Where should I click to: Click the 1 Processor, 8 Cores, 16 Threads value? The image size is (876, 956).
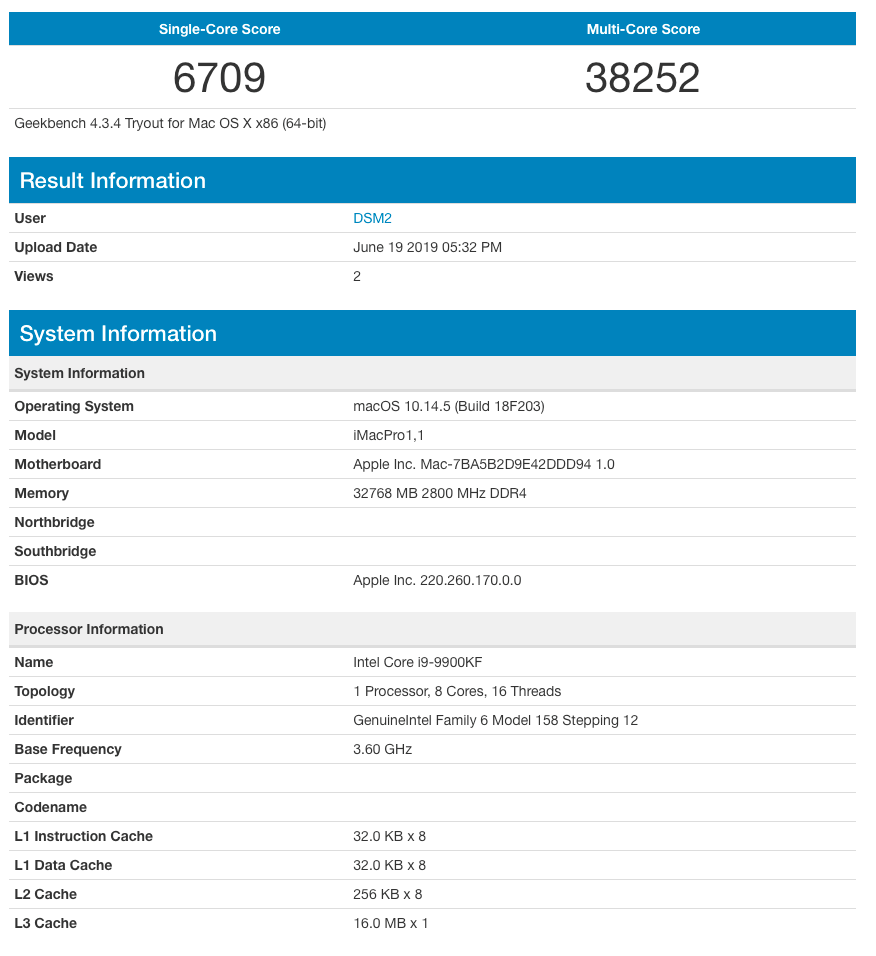(457, 691)
